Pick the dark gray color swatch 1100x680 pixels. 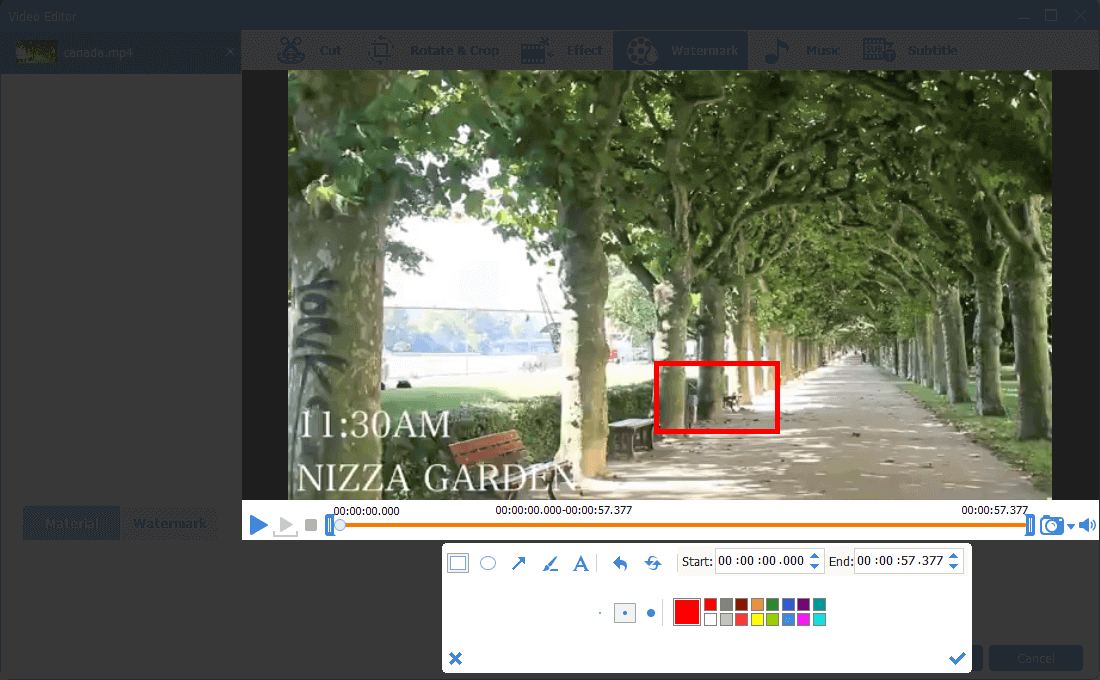726,604
